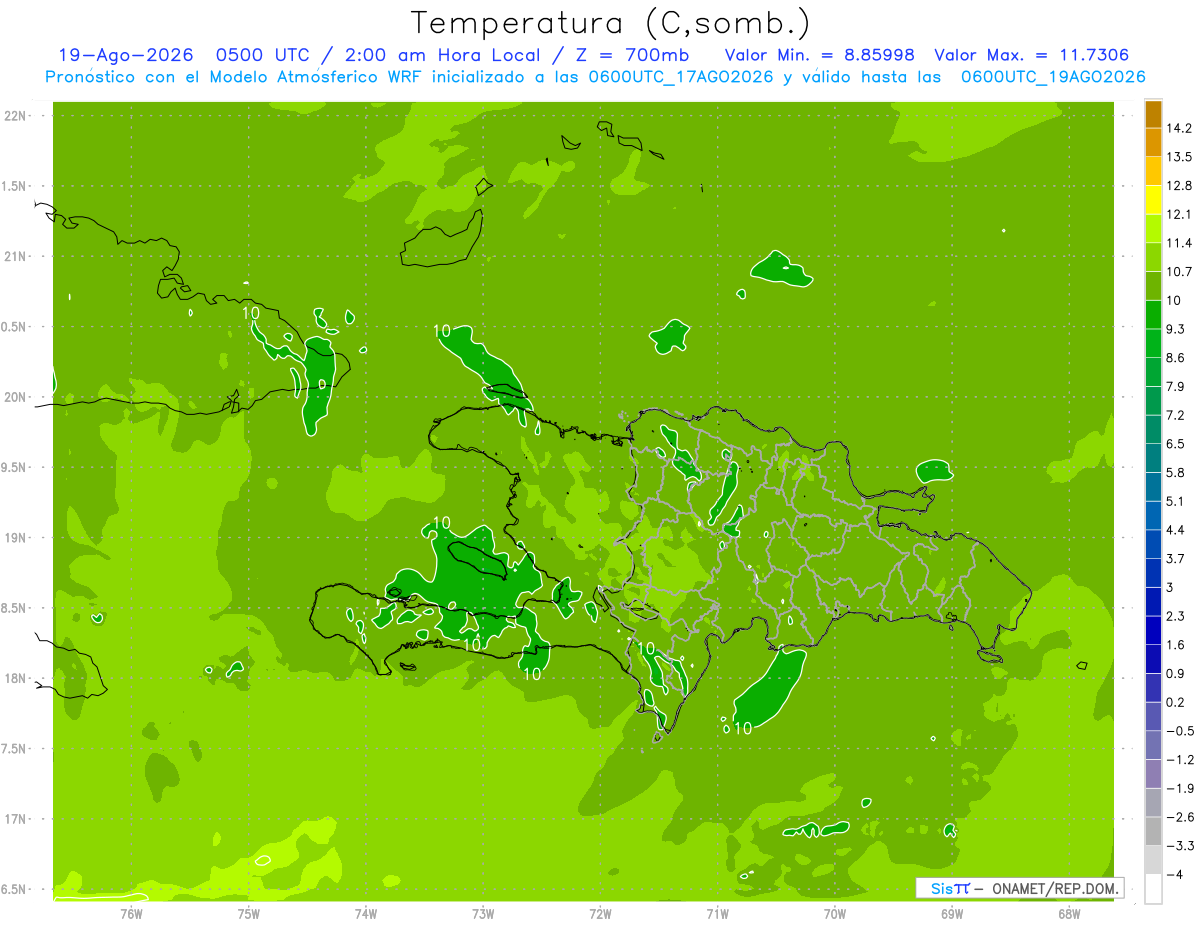Screen dimensions: 1200x927
Task: Click the colorbar value "7.9"
Action: pyautogui.click(x=1176, y=386)
